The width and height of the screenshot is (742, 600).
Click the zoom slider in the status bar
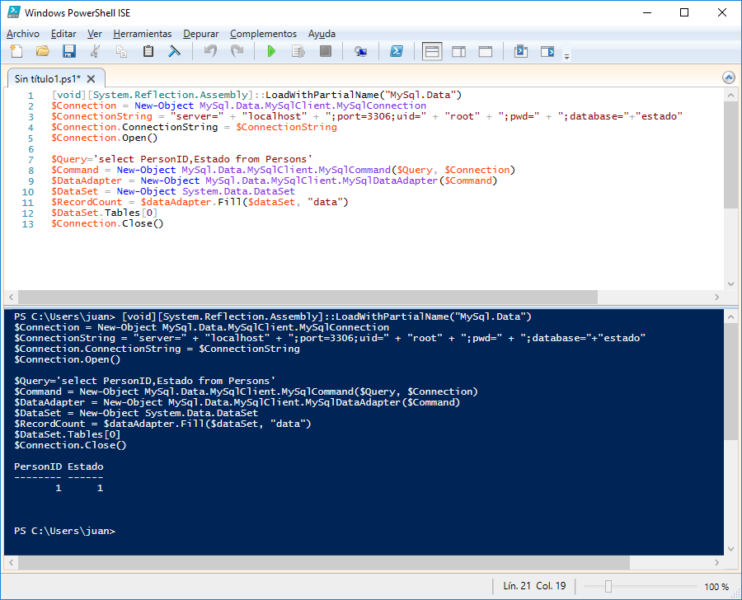(608, 587)
